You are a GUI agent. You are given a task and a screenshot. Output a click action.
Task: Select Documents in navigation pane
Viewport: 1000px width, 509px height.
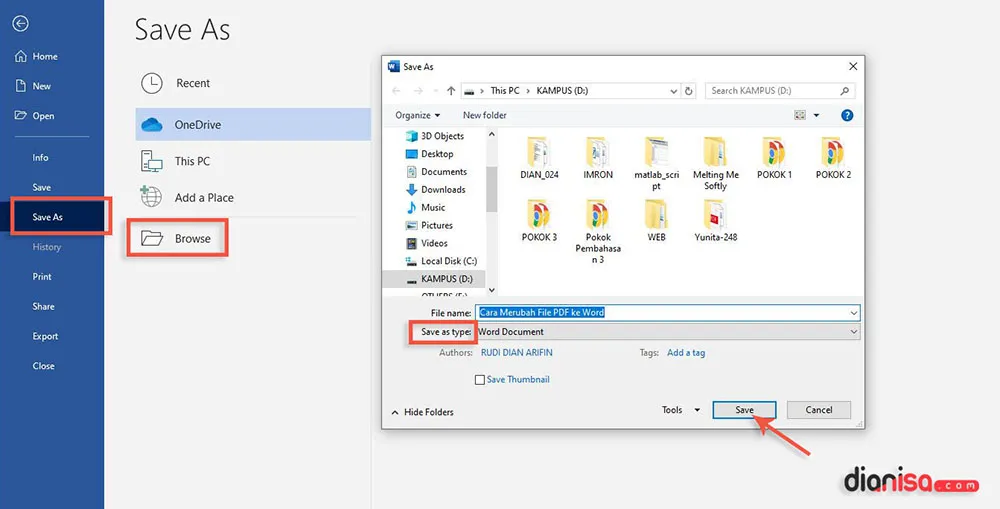point(436,172)
